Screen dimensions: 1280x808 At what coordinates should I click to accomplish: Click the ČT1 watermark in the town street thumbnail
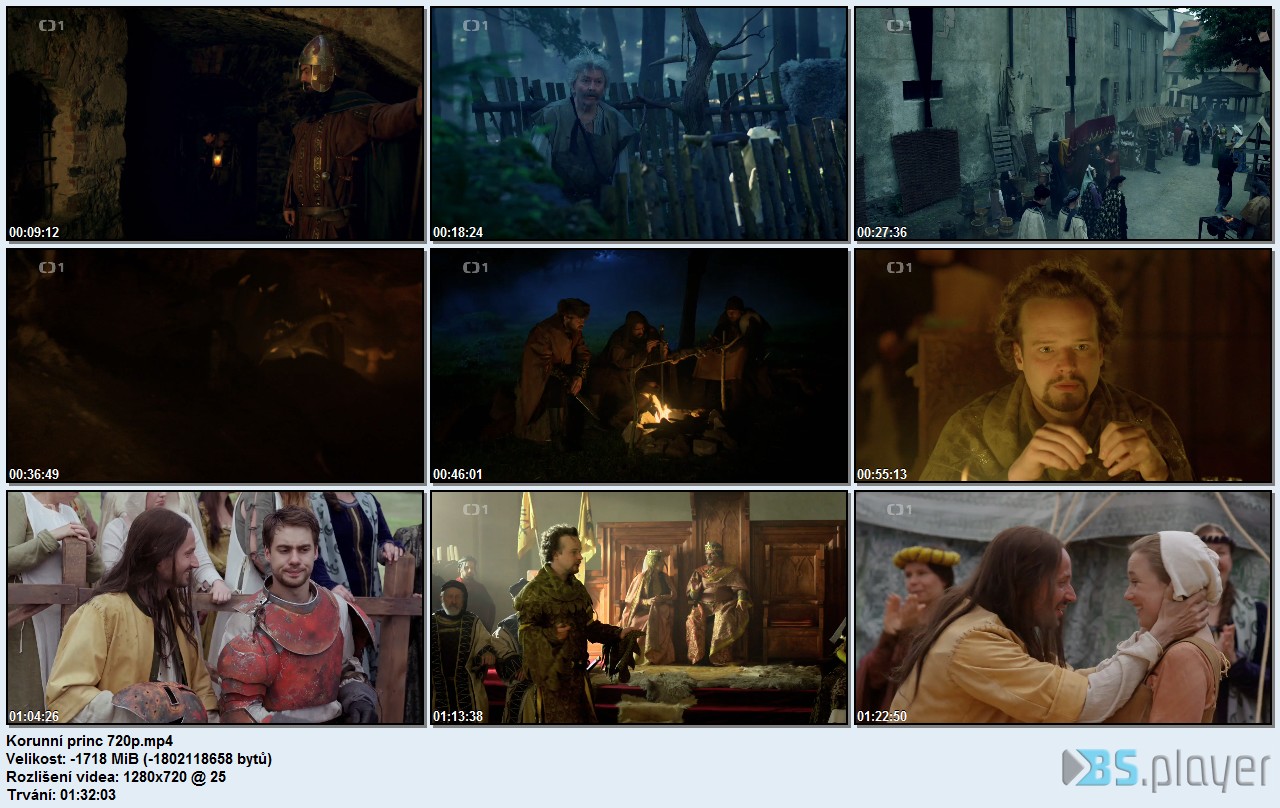coord(899,26)
